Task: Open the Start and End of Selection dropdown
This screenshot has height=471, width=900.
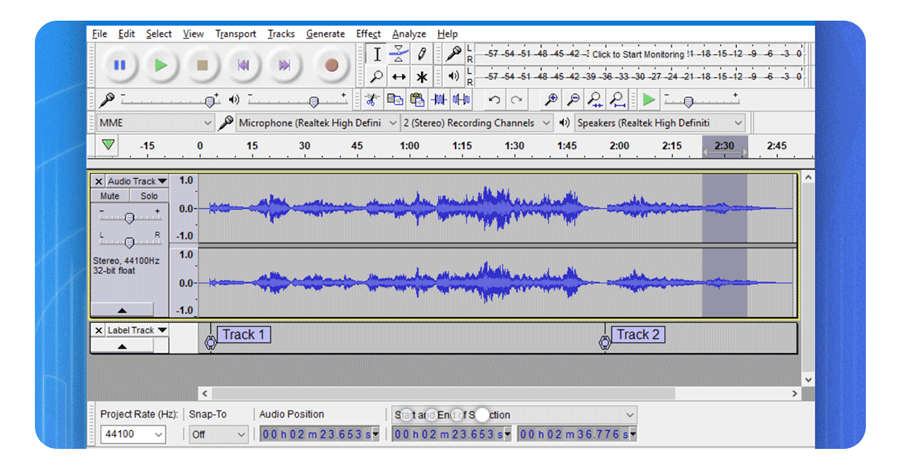Action: 514,415
